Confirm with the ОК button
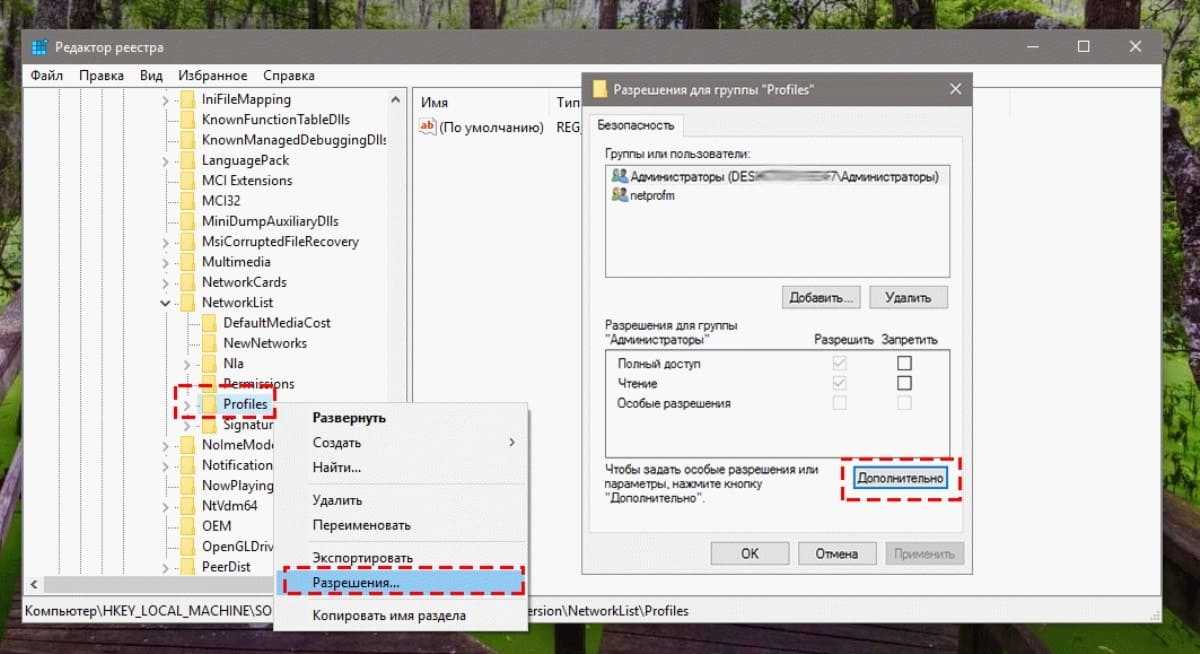The height and width of the screenshot is (654, 1200). pyautogui.click(x=750, y=553)
